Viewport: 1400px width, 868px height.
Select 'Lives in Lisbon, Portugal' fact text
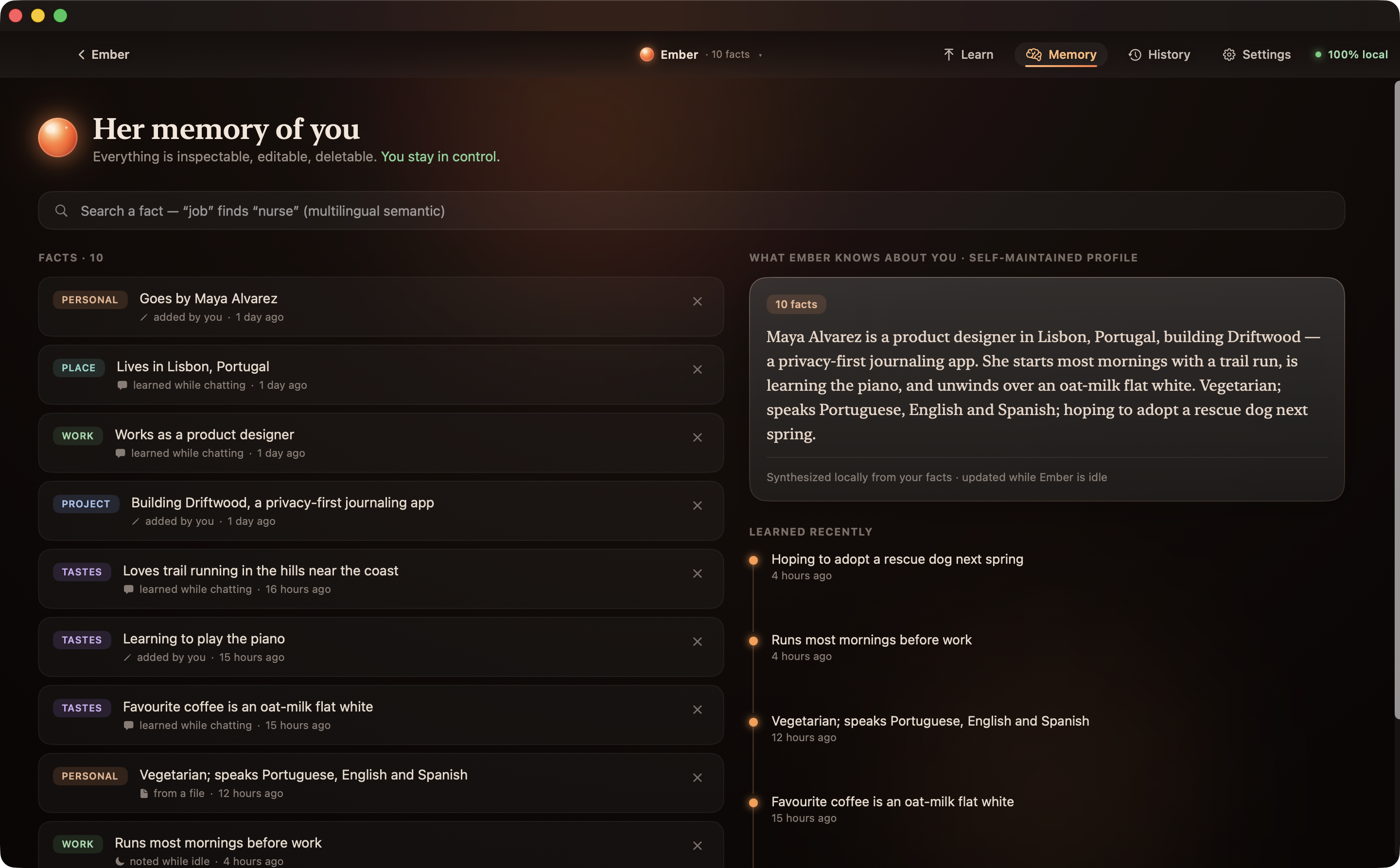click(193, 366)
